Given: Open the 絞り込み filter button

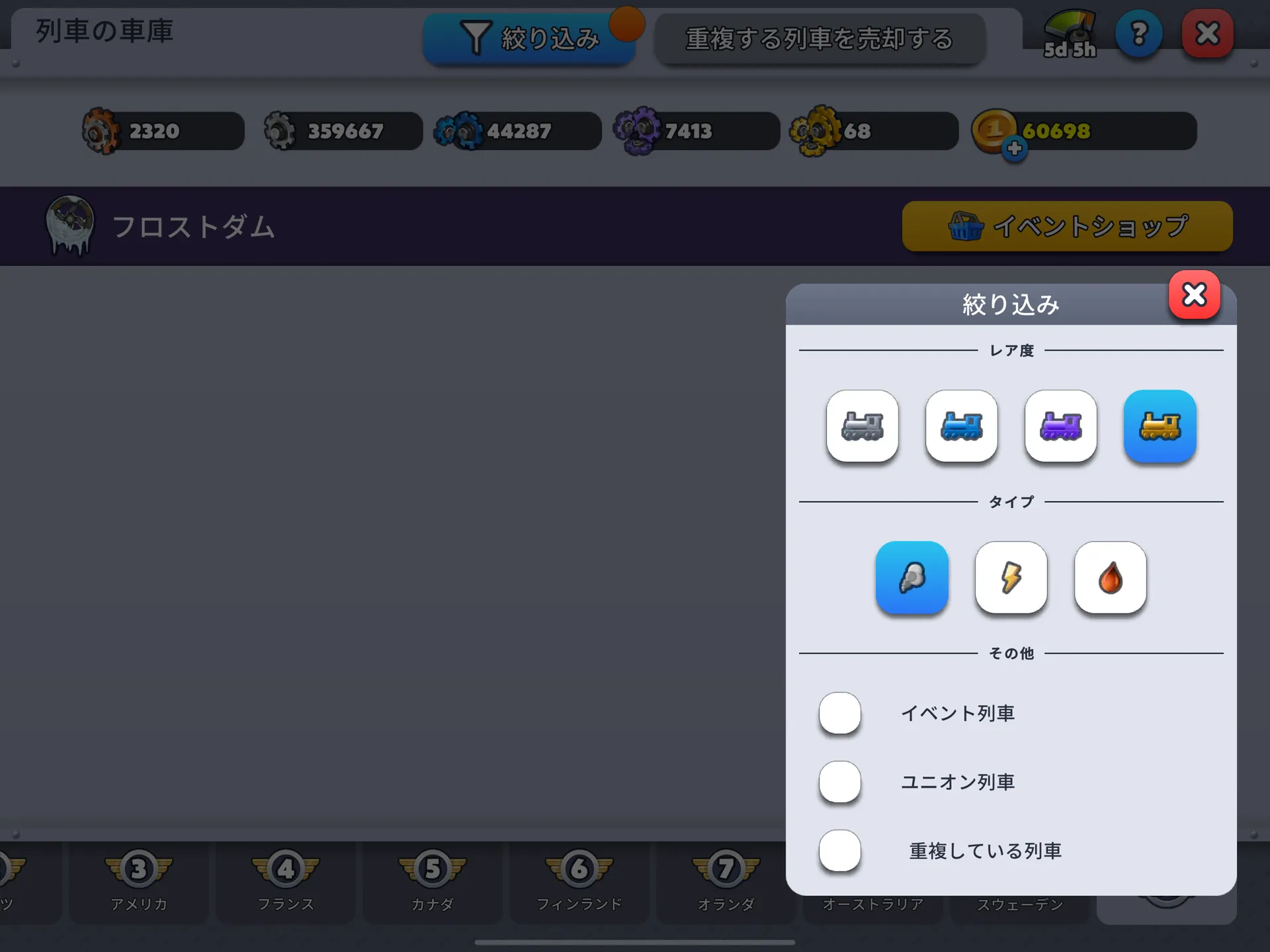Looking at the screenshot, I should coord(529,38).
